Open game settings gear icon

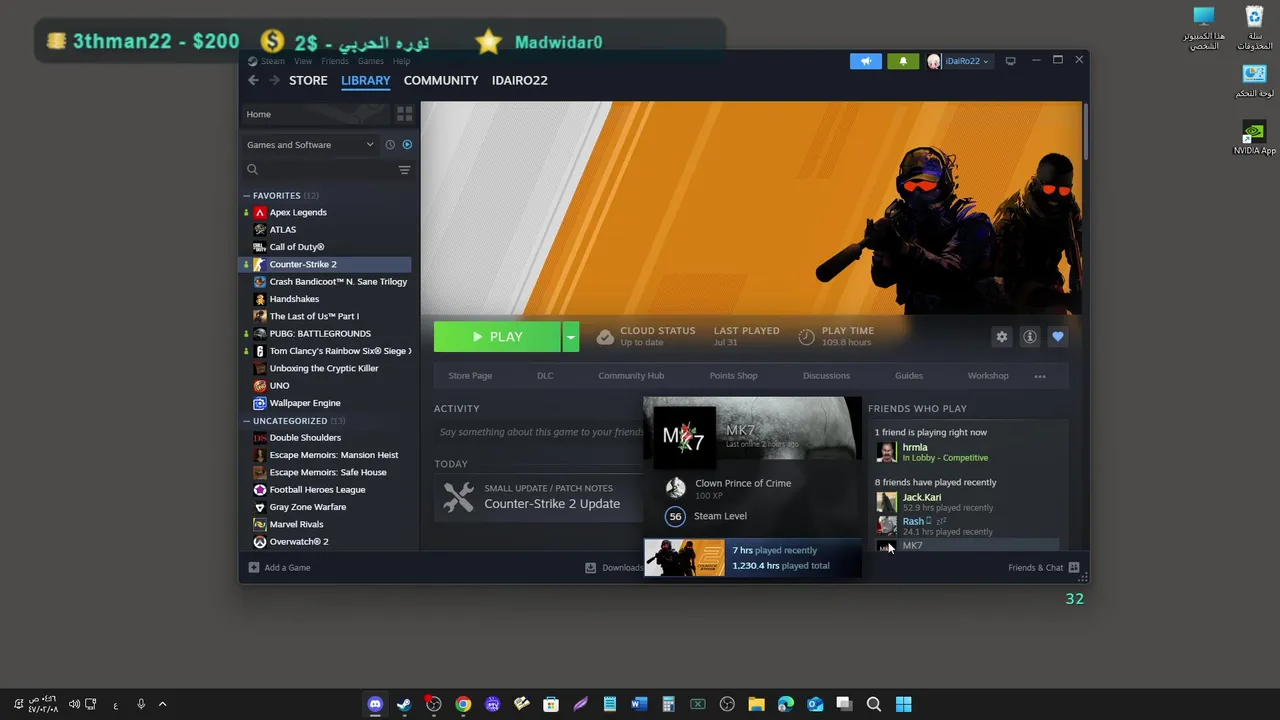point(1001,337)
